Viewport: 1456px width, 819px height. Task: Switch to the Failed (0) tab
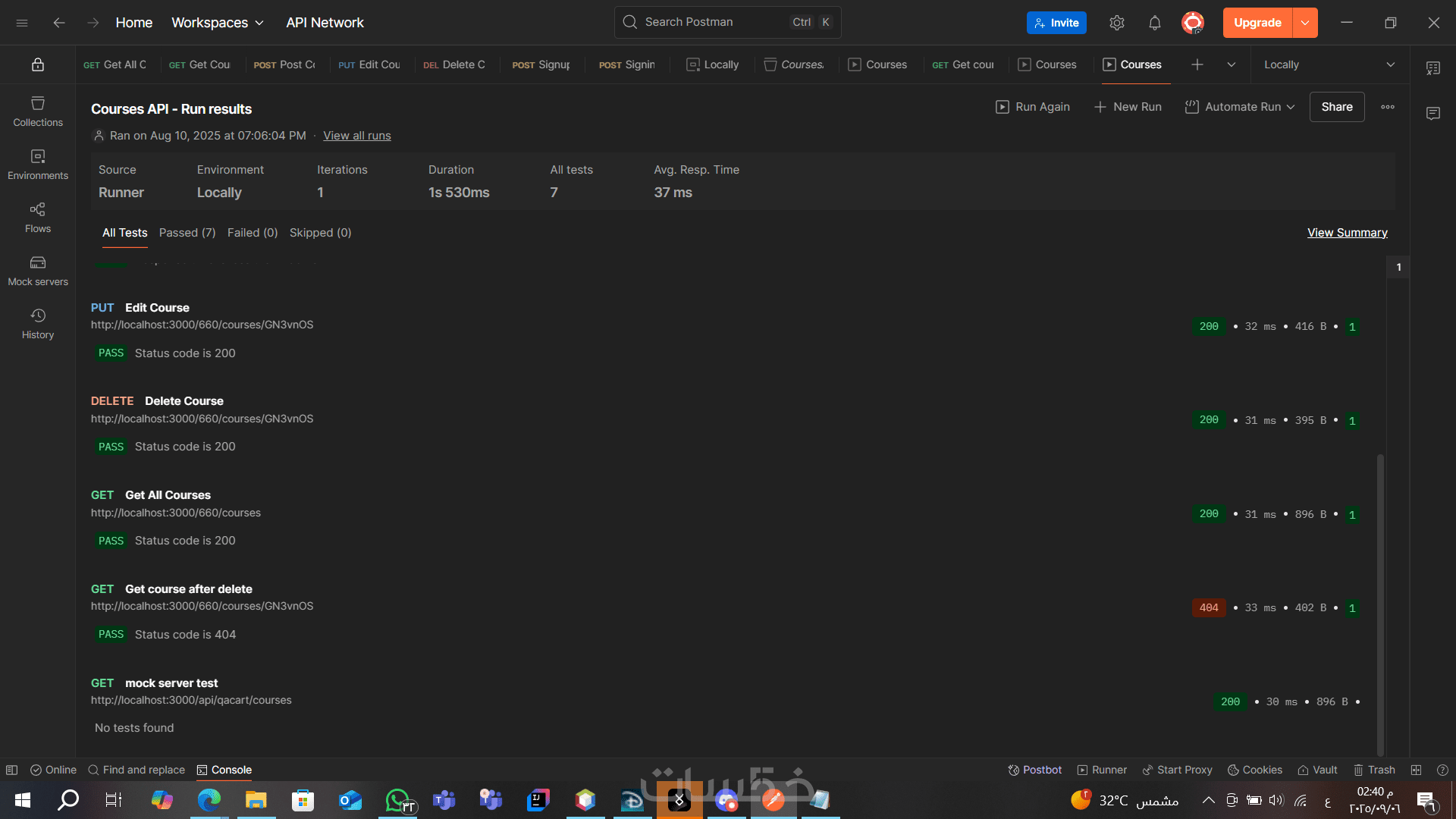(253, 233)
